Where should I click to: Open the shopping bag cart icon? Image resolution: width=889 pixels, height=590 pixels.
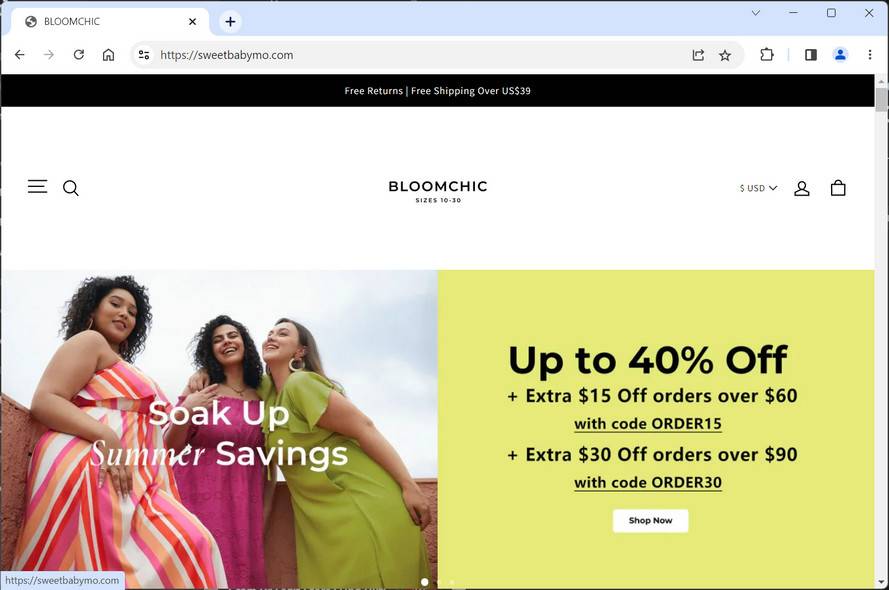click(838, 188)
